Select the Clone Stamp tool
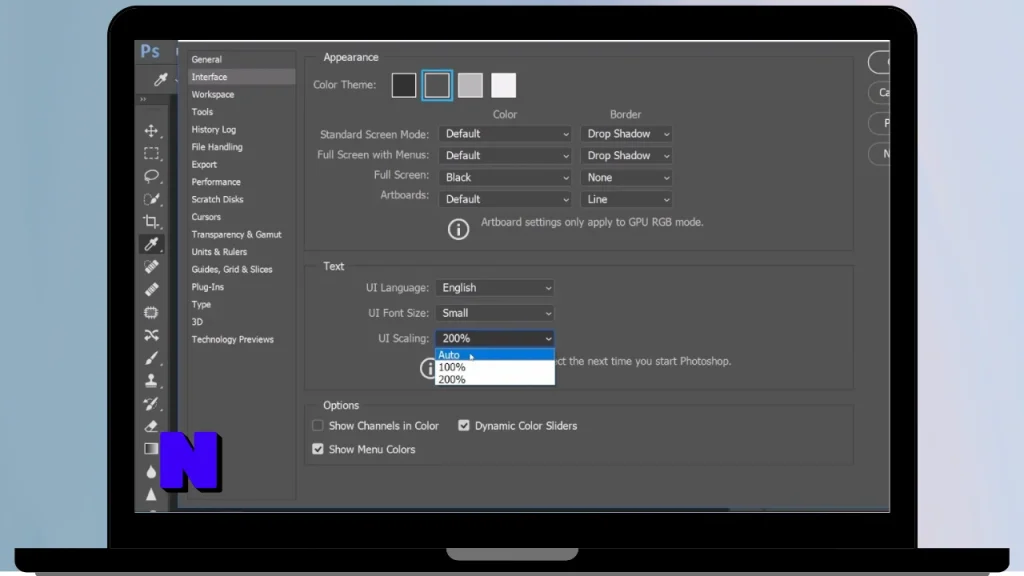1024x576 pixels. 151,381
